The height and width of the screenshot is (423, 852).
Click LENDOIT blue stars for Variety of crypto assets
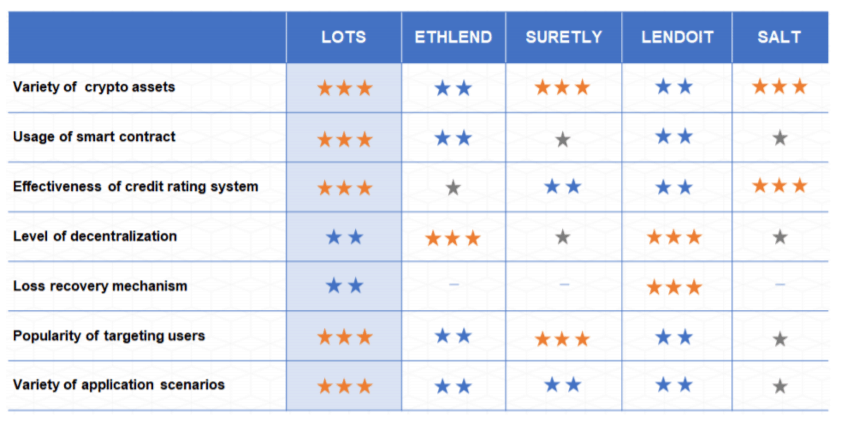tap(673, 87)
